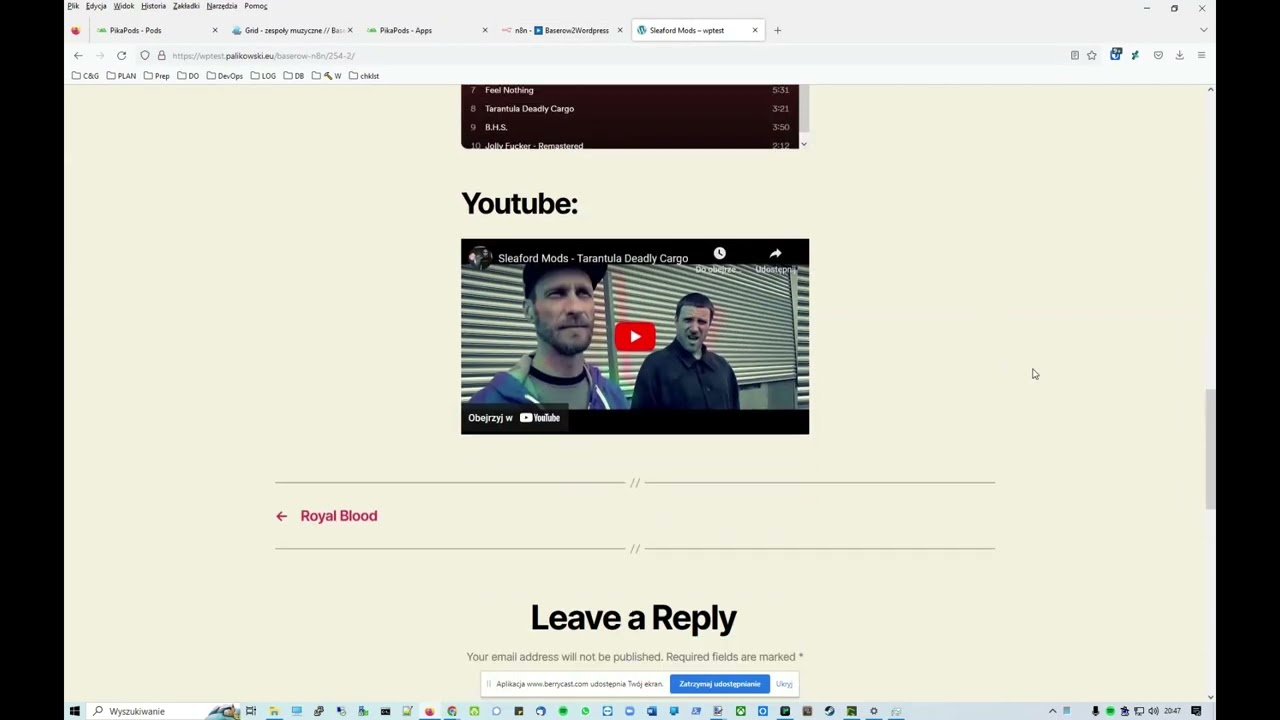Click the taskbar clock showing 20:47
Image resolution: width=1280 pixels, height=720 pixels.
click(x=1172, y=711)
